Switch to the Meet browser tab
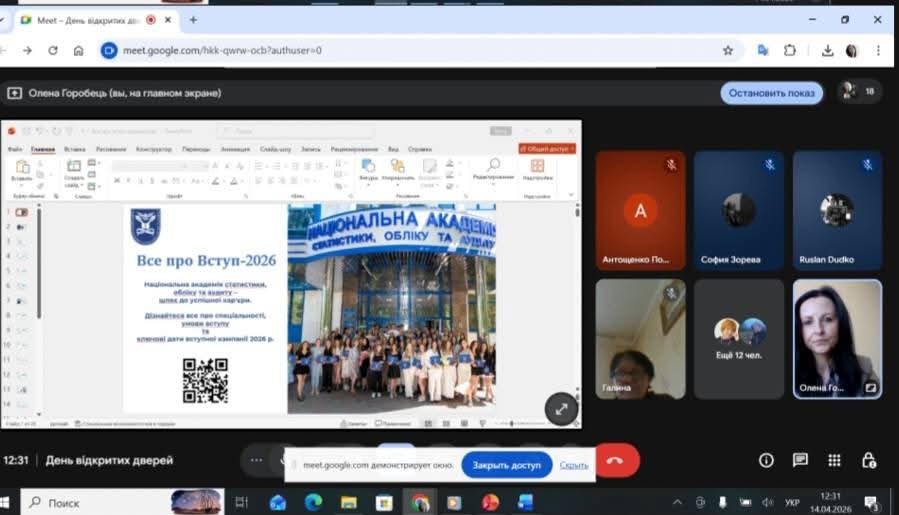 (x=85, y=19)
